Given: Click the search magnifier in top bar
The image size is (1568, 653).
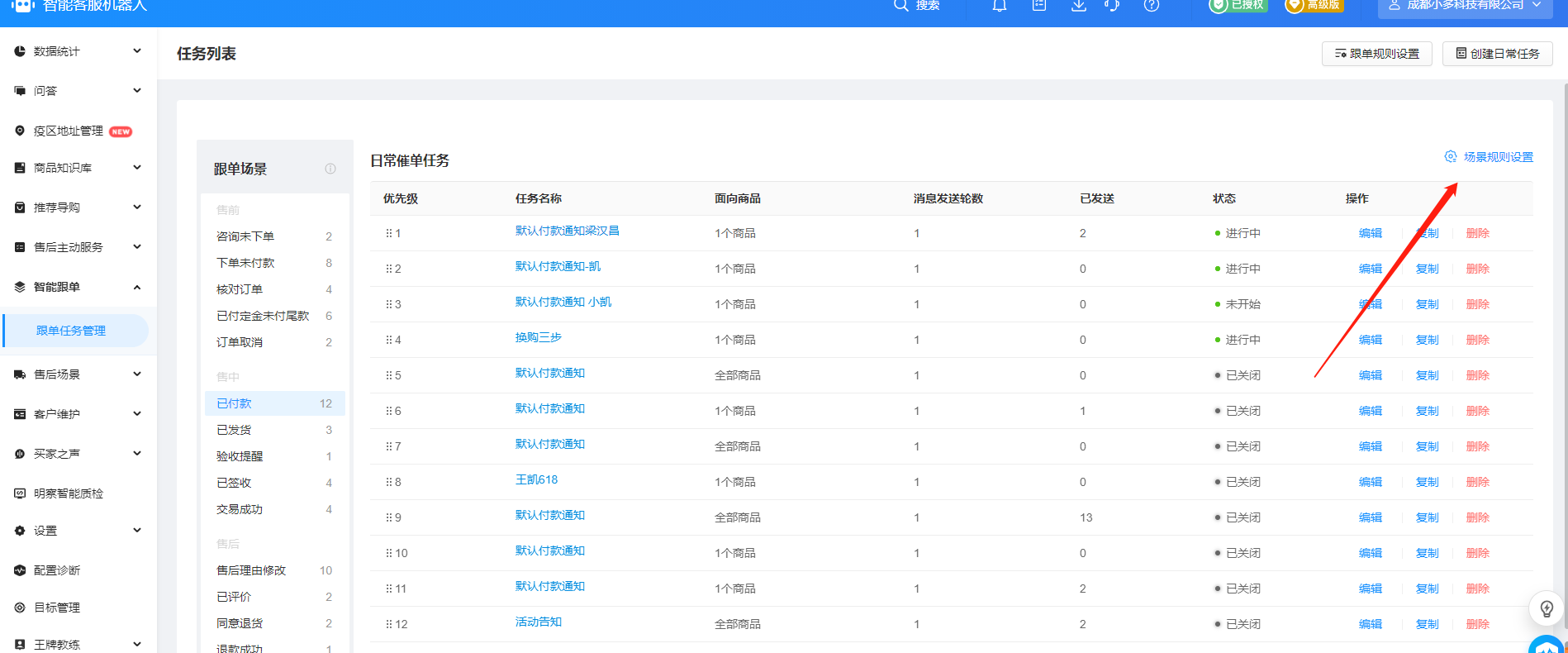Looking at the screenshot, I should [901, 5].
